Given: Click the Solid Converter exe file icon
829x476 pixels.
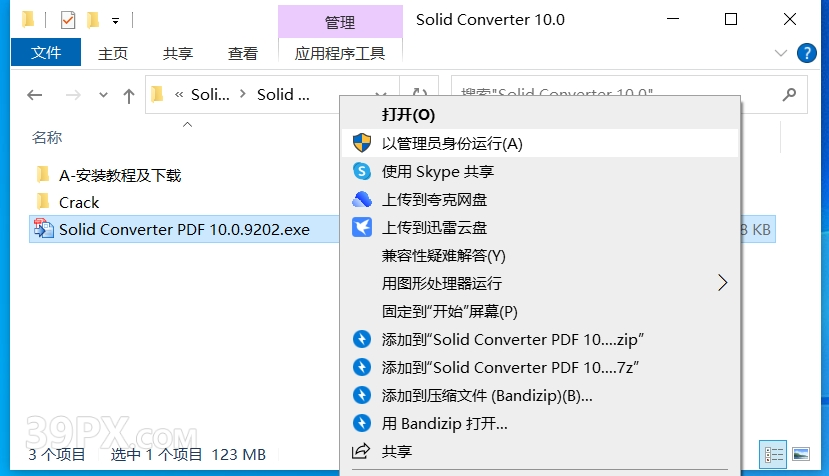Looking at the screenshot, I should (x=43, y=229).
